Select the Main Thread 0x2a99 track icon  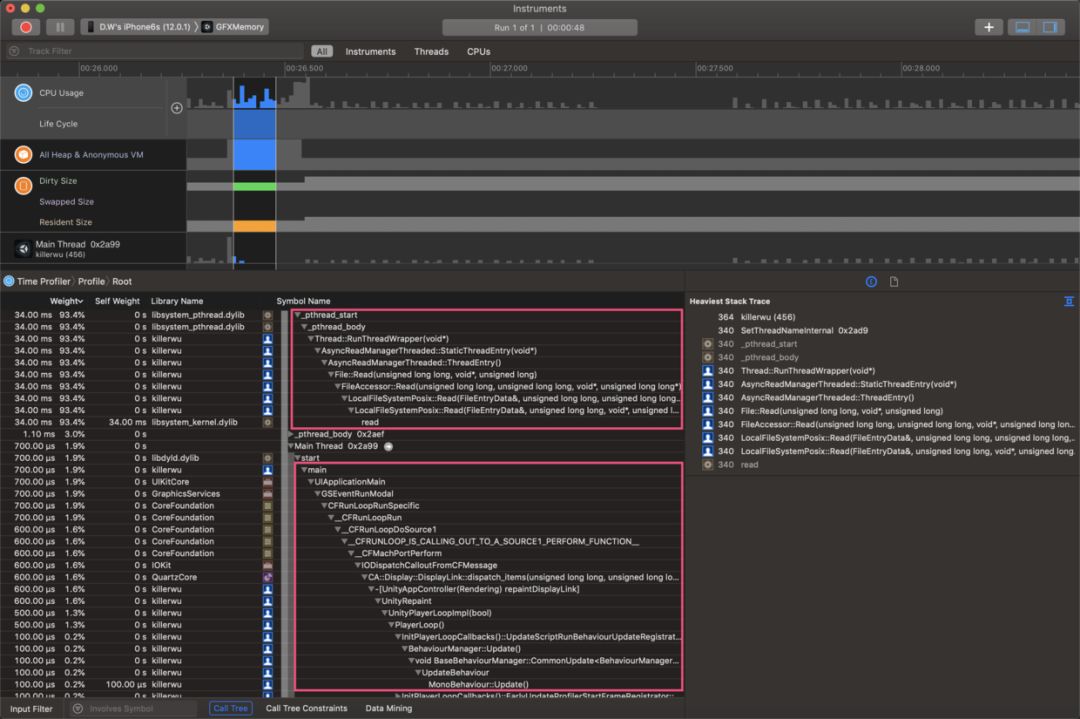(x=23, y=249)
